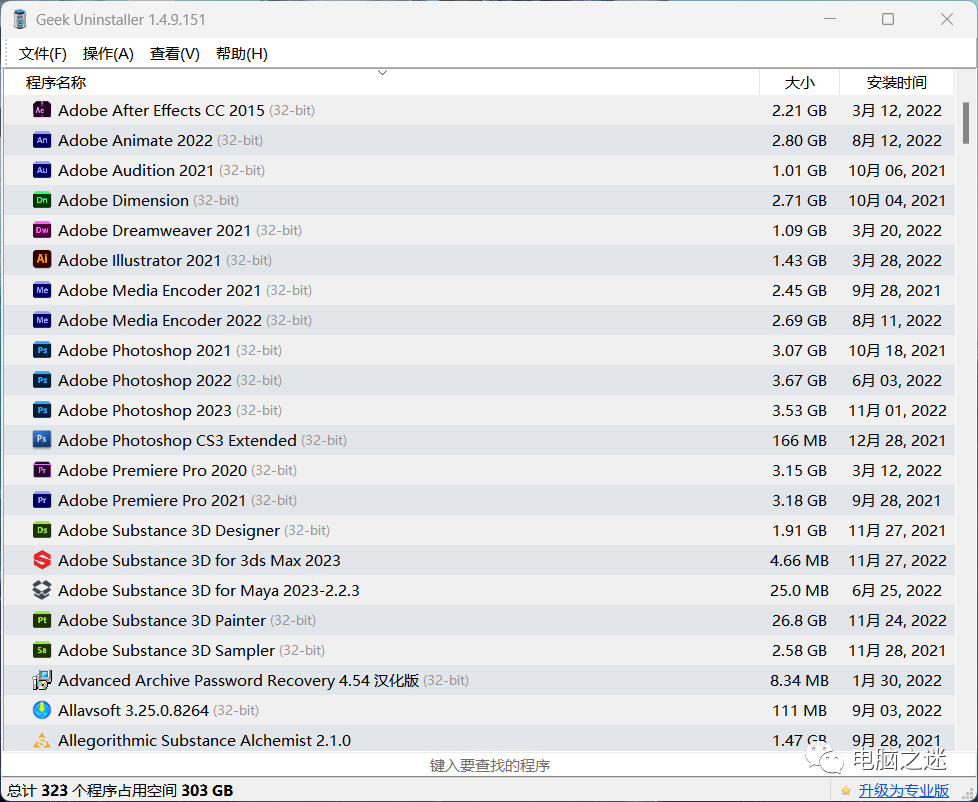
Task: Click the Adobe Premiere Pro 2020 icon
Action: pyautogui.click(x=42, y=470)
